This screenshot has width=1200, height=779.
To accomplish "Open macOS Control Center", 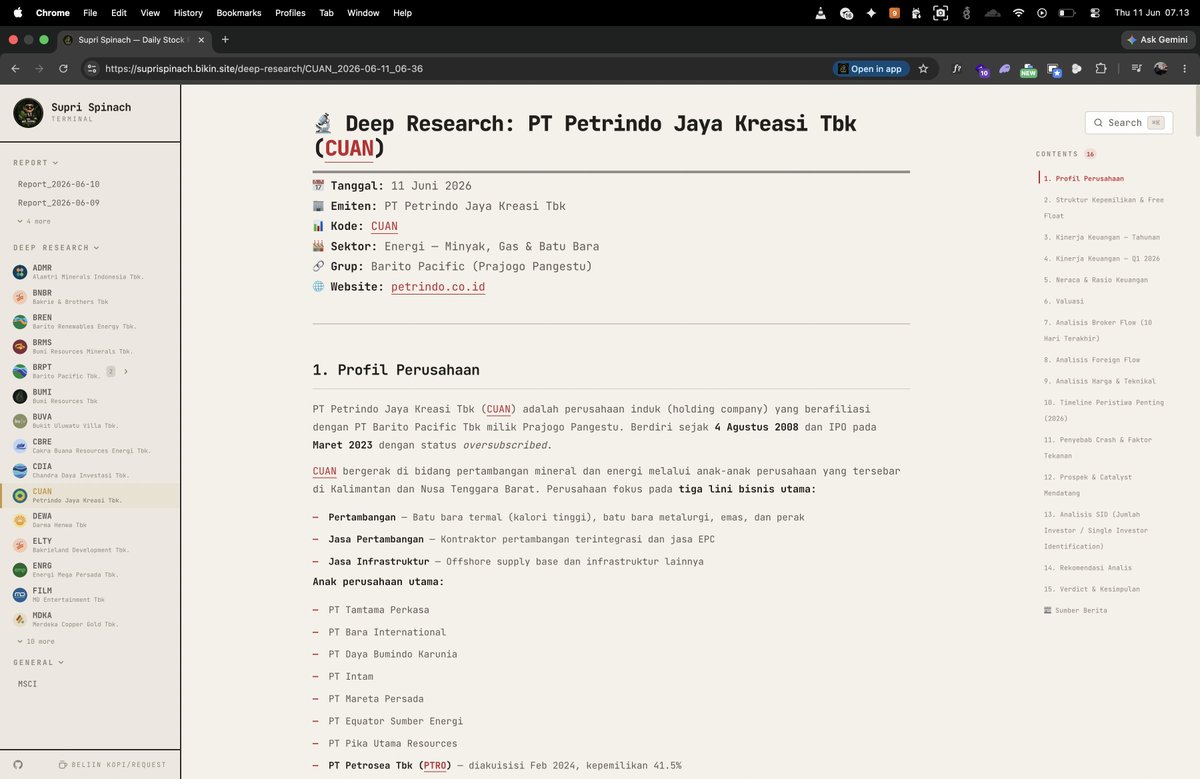I will pyautogui.click(x=1095, y=13).
